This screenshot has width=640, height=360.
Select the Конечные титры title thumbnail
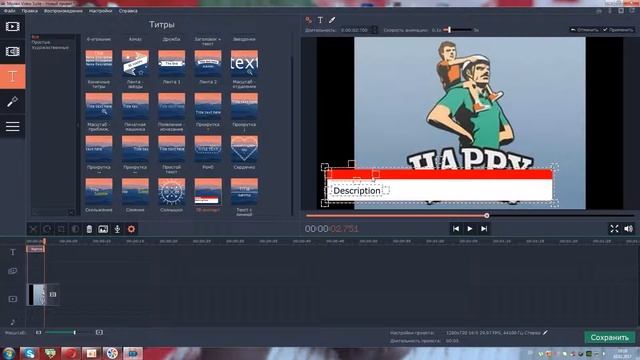point(99,63)
